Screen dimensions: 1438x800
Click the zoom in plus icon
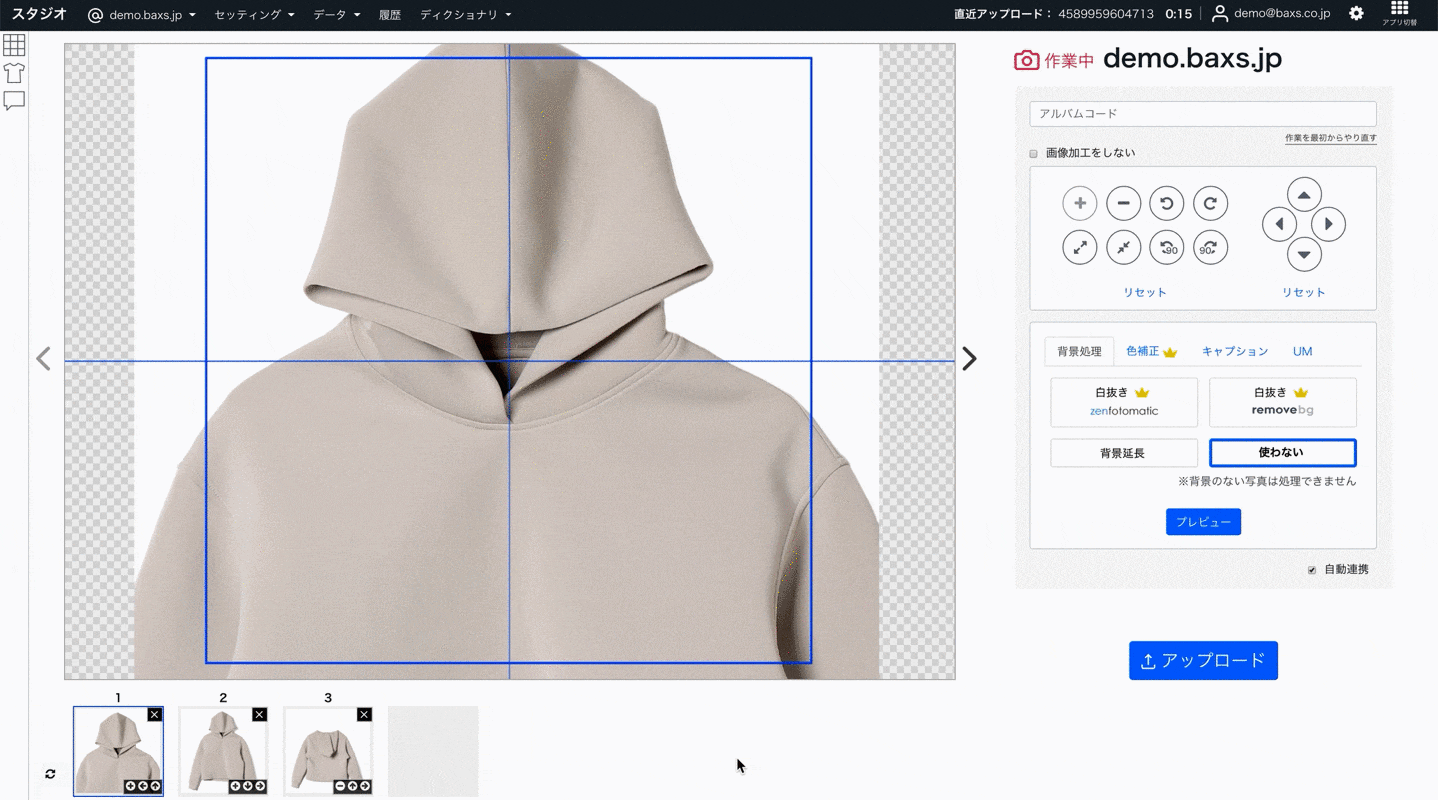(x=1079, y=203)
